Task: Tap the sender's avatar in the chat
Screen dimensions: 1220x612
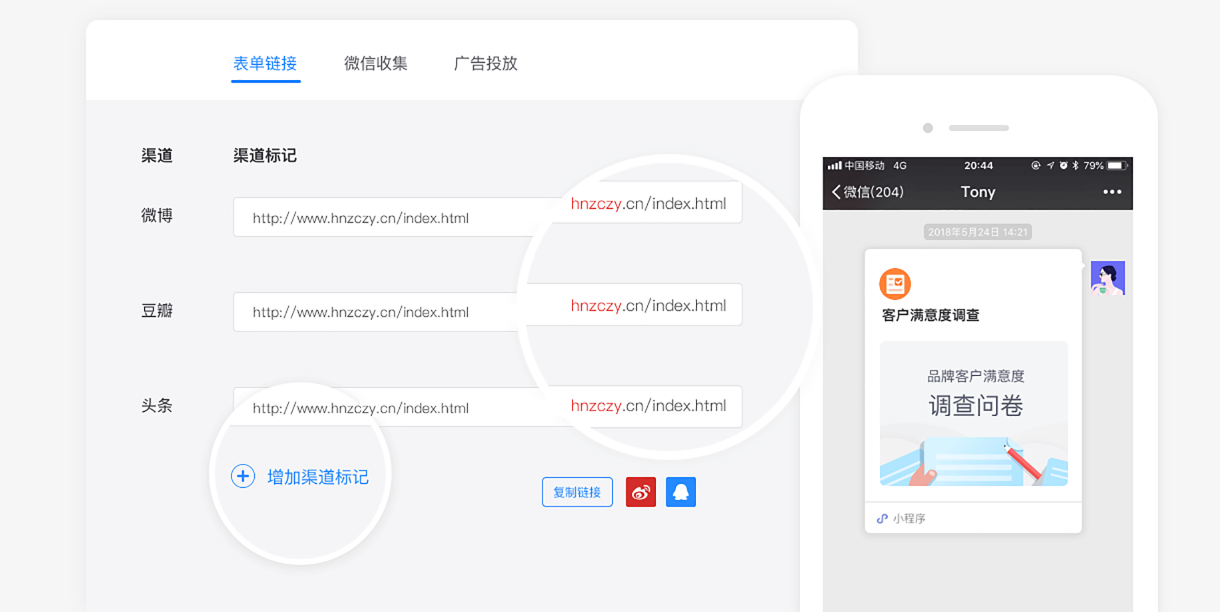Action: 1108,278
